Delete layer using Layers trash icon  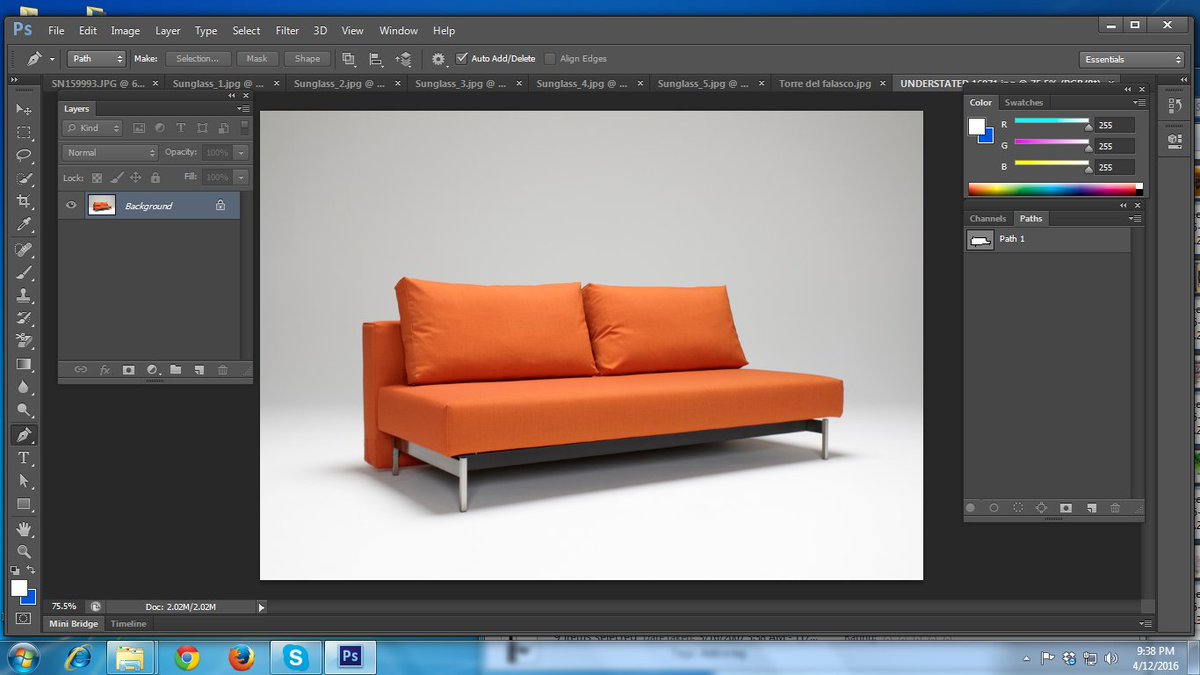(x=222, y=370)
